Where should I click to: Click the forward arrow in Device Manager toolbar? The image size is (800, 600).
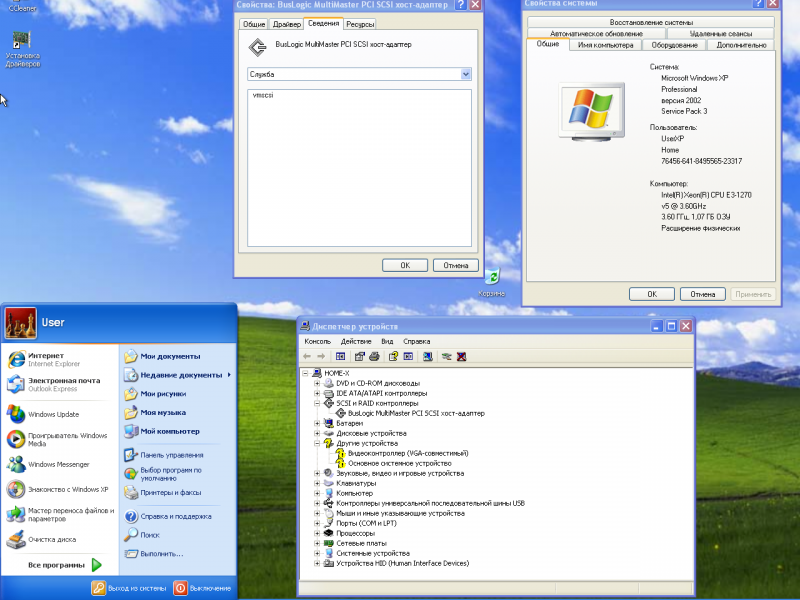(x=321, y=357)
